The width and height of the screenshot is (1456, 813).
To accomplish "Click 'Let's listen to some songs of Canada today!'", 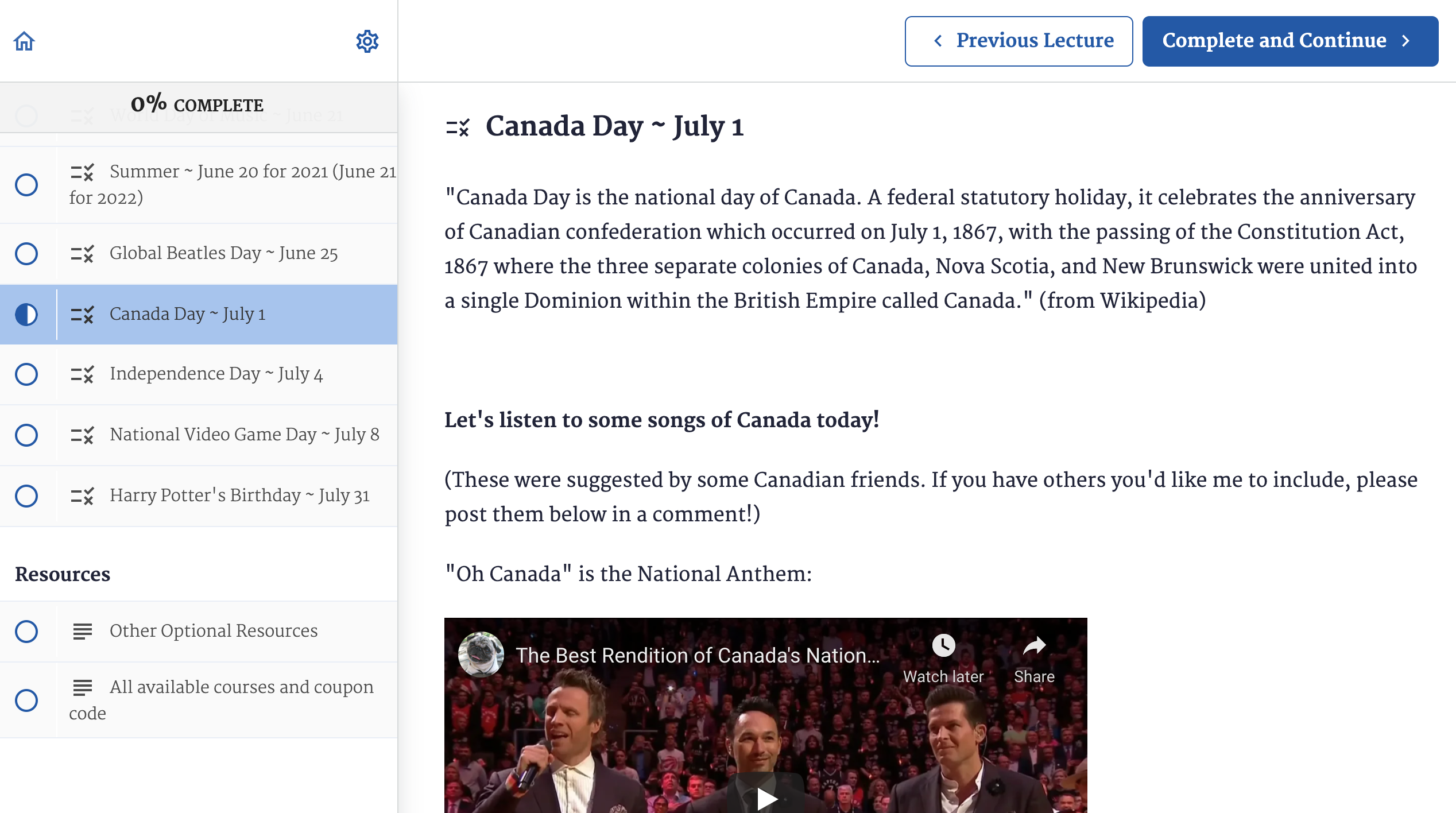I will click(x=661, y=420).
